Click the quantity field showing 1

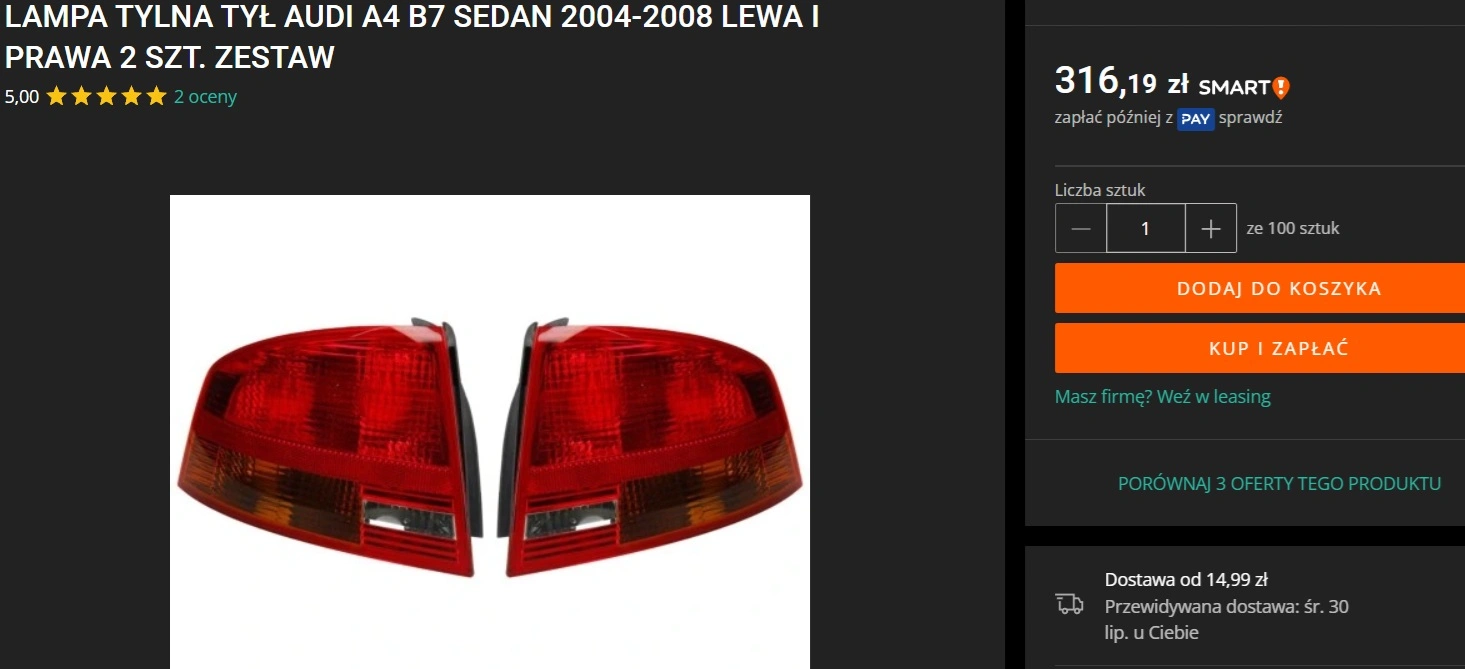pyautogui.click(x=1146, y=228)
